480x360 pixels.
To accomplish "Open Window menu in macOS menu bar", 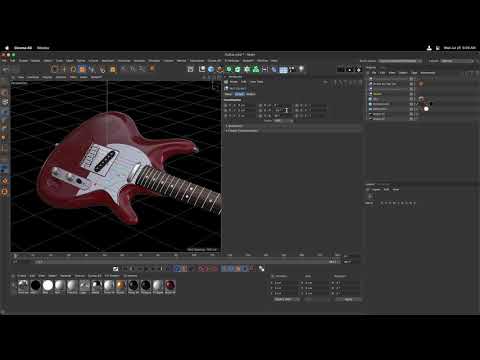I will (43, 48).
